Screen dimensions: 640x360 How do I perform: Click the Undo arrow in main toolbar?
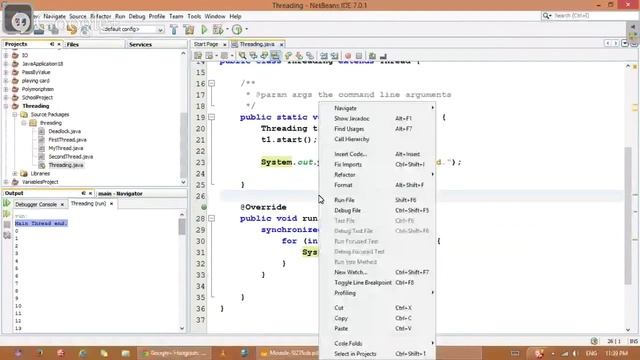click(72, 29)
